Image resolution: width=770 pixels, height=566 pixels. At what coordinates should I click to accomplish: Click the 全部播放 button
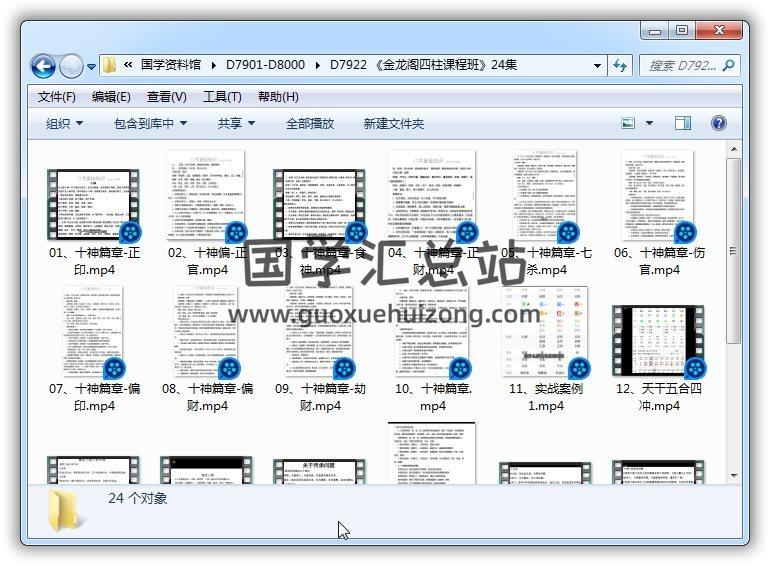[310, 124]
